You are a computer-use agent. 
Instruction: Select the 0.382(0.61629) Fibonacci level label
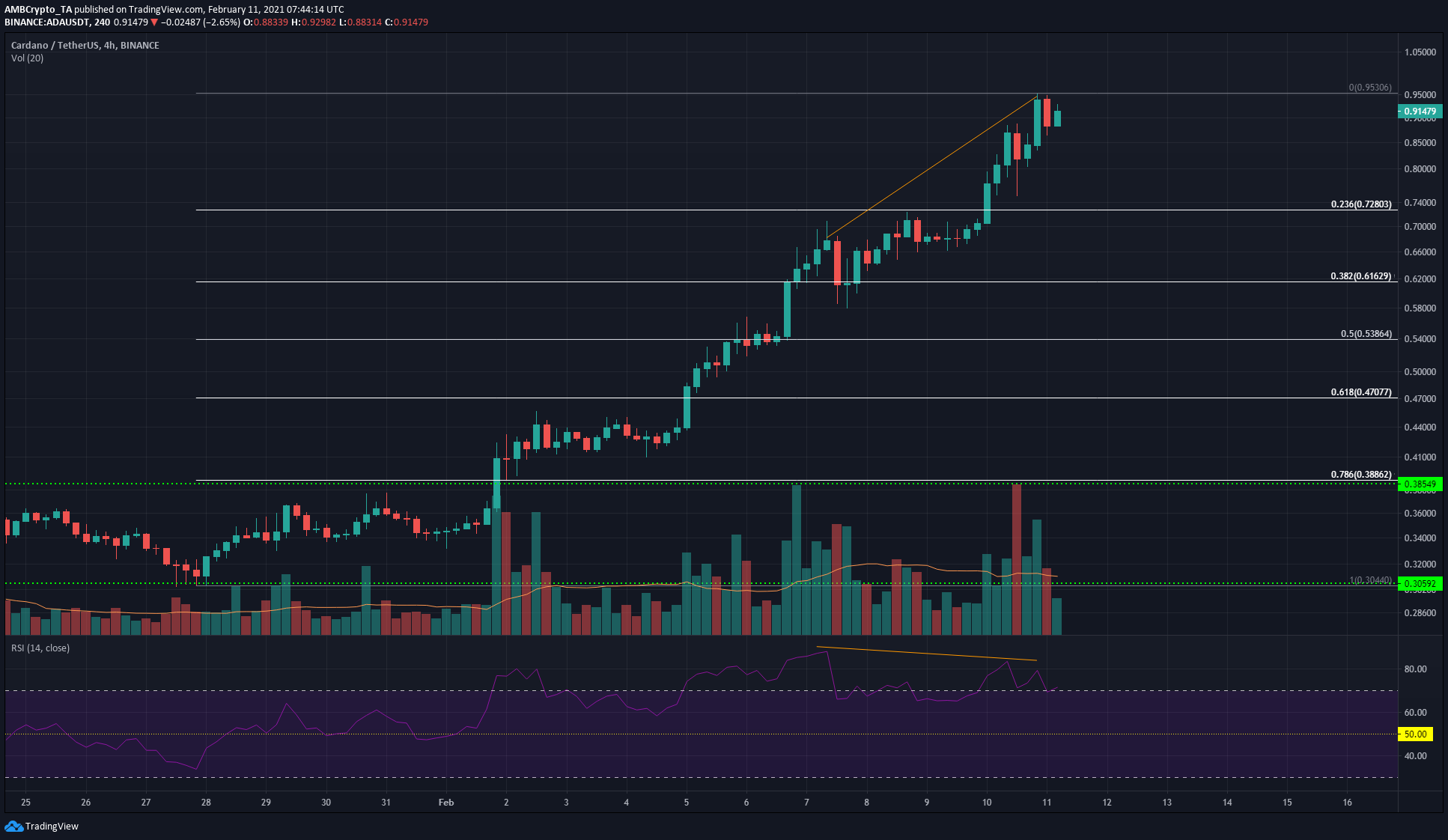coord(1361,276)
